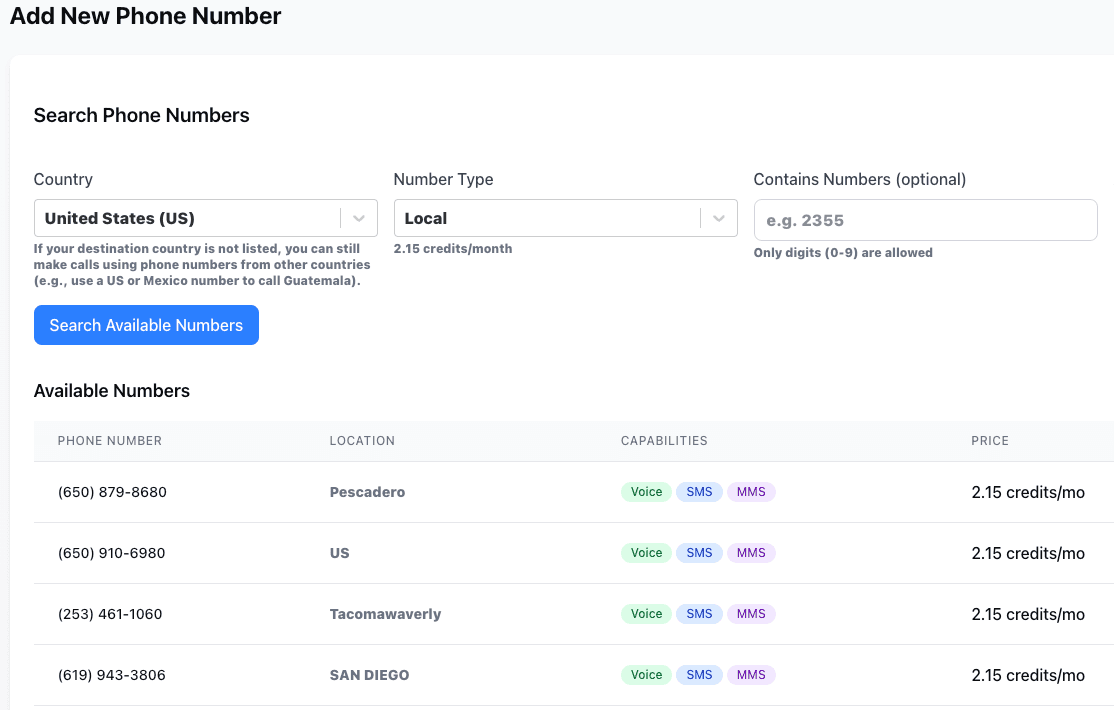Click the Tacomawaverly location cell

click(x=385, y=614)
